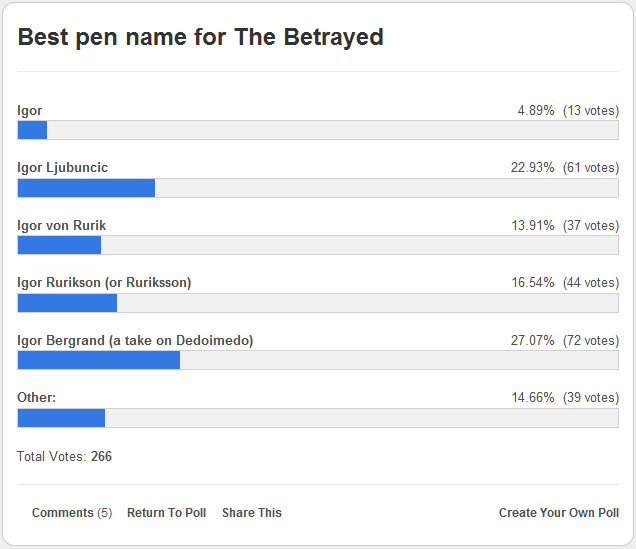Screen dimensions: 636x549
Task: Click the 22.93% (61 votes) text
Action: click(565, 168)
